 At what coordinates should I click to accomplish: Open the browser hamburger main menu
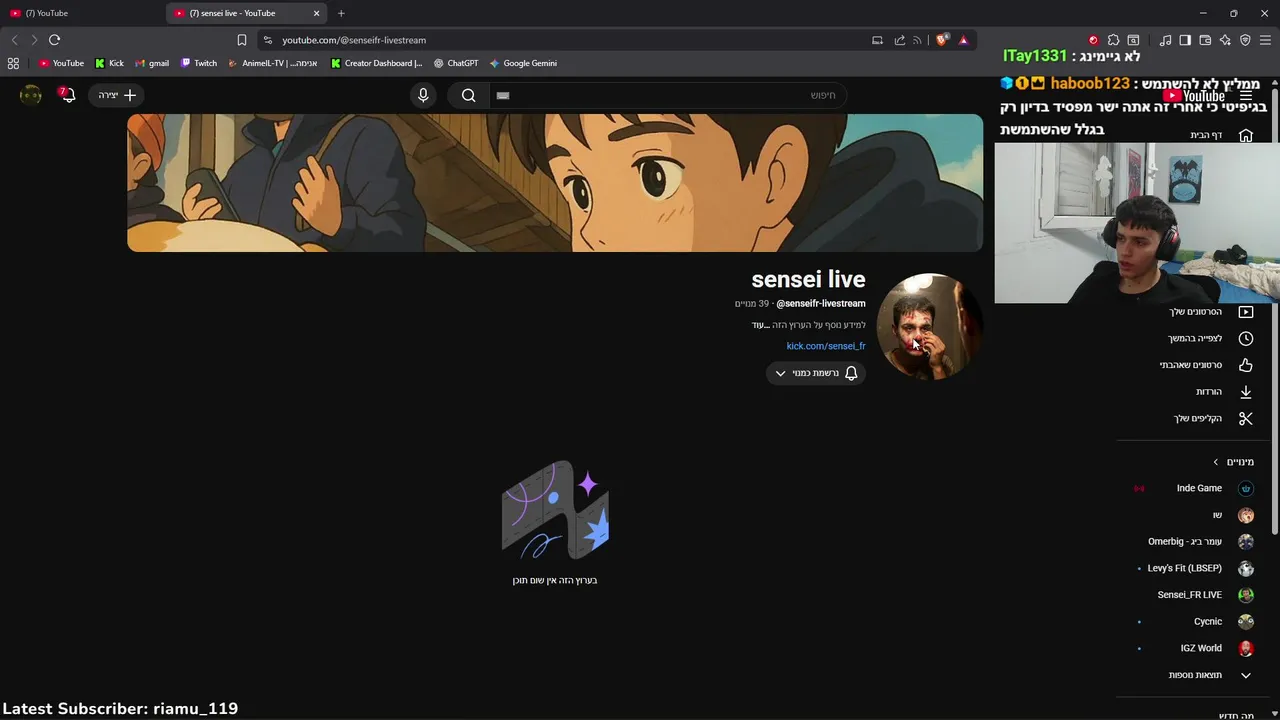[x=1266, y=40]
